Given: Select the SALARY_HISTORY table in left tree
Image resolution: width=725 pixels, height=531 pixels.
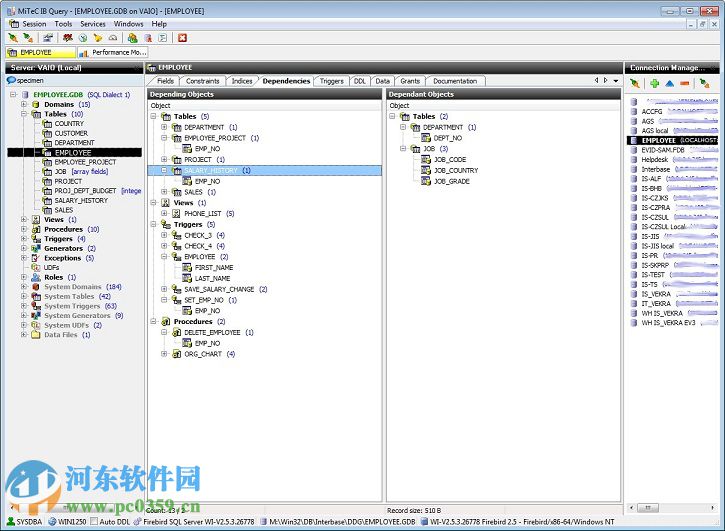Looking at the screenshot, I should (x=81, y=200).
